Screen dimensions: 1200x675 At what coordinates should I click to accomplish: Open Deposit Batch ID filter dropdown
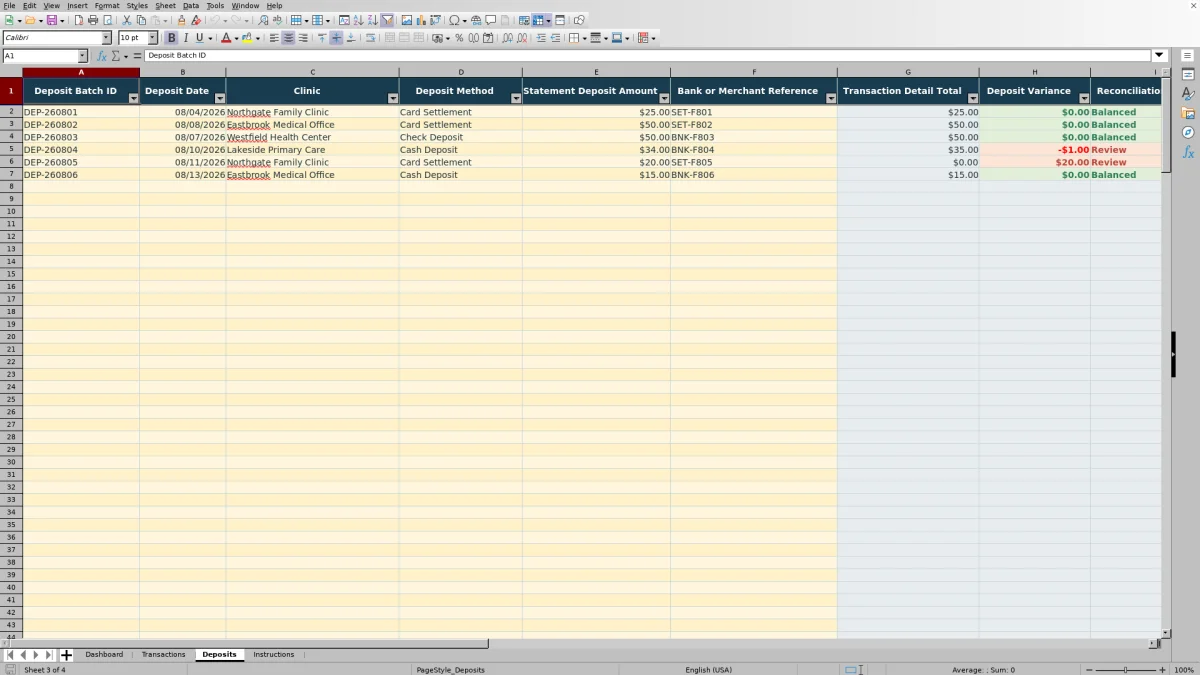click(134, 98)
